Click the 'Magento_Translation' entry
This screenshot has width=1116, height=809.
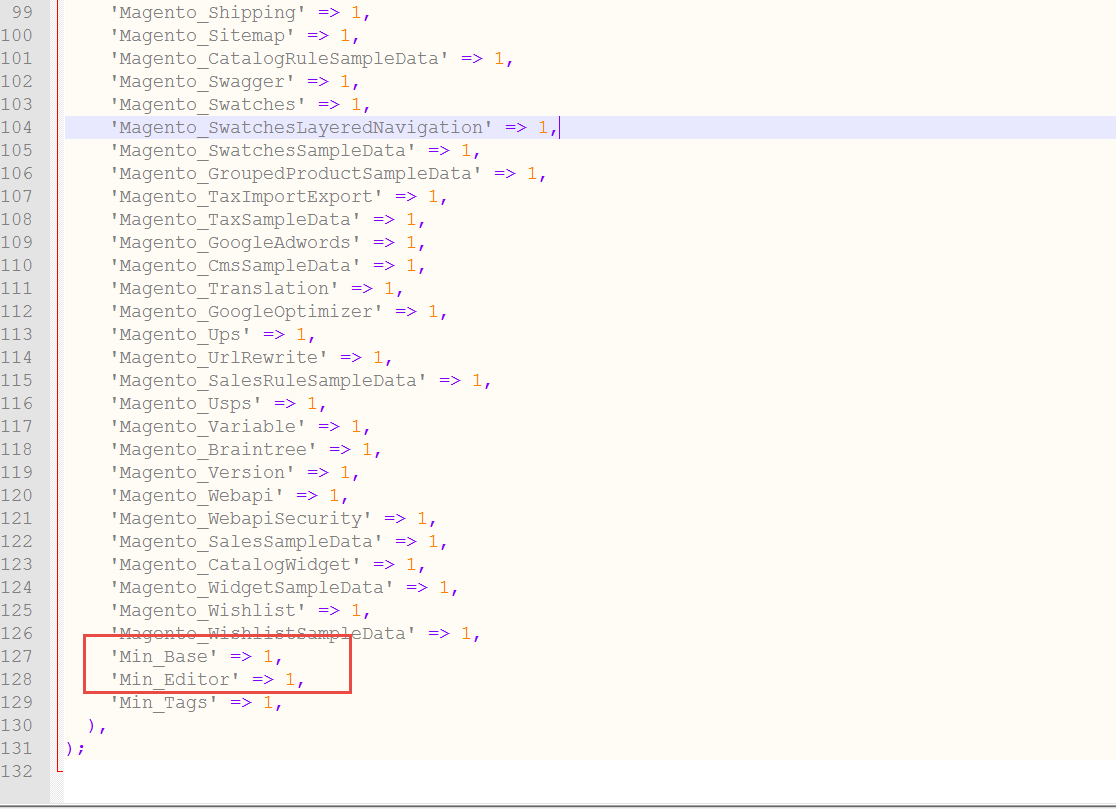click(x=257, y=289)
